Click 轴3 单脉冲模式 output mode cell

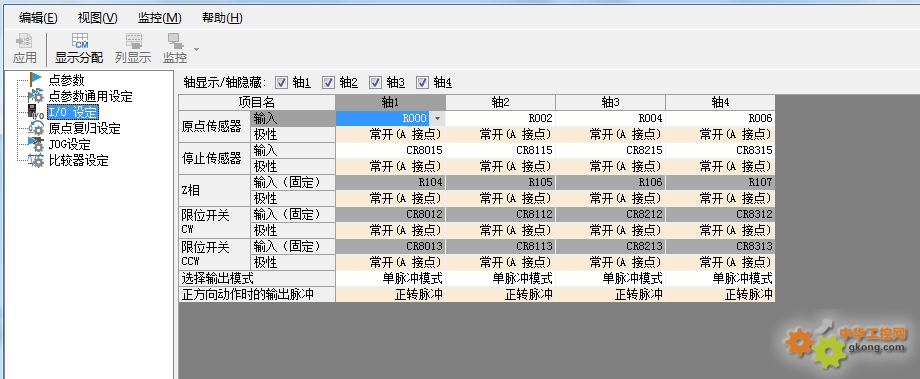[x=610, y=278]
